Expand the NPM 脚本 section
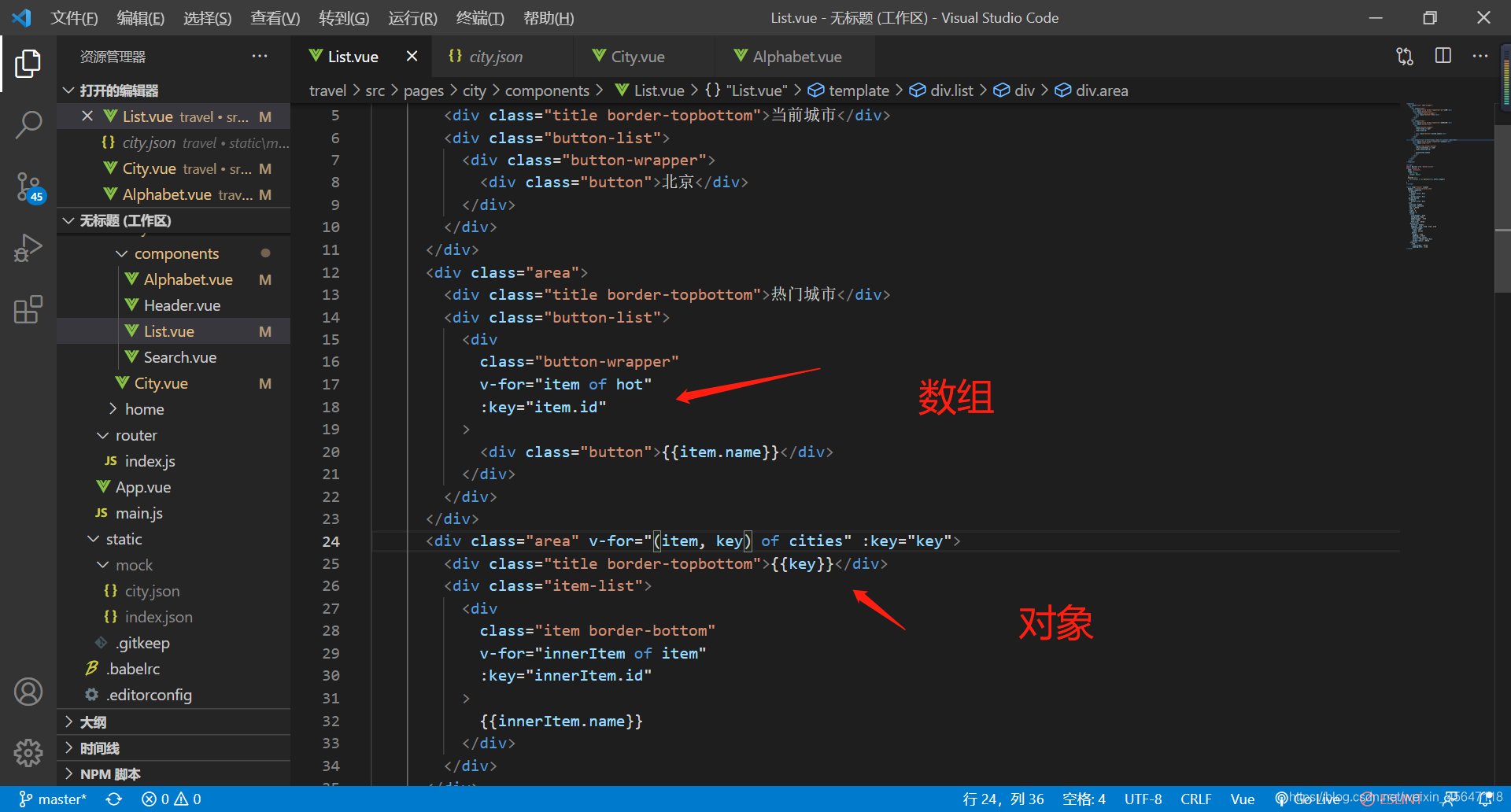Screen dimensions: 1511x812 [x=174, y=774]
